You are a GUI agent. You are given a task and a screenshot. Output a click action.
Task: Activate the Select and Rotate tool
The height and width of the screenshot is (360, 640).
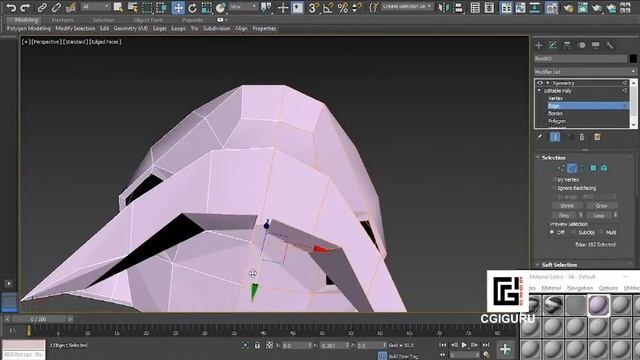tap(192, 7)
